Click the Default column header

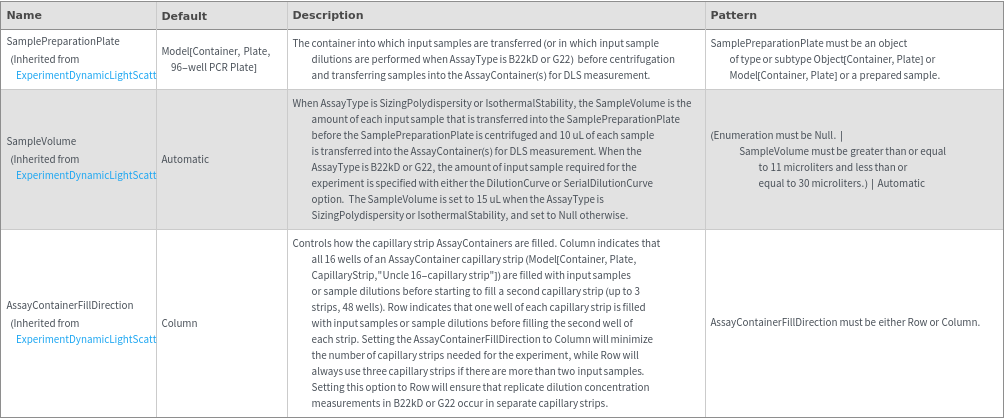pos(184,16)
